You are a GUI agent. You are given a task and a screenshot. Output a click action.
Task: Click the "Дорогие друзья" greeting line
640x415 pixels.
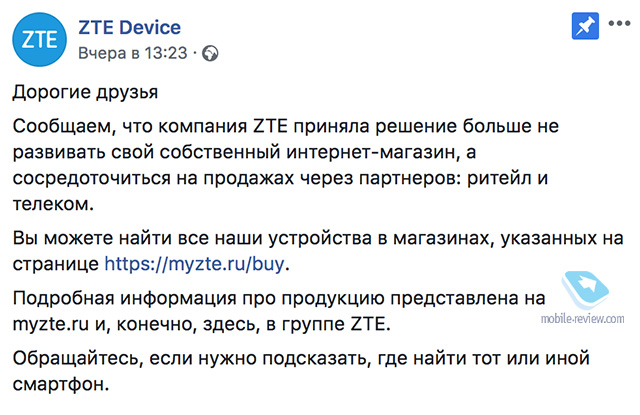(85, 93)
